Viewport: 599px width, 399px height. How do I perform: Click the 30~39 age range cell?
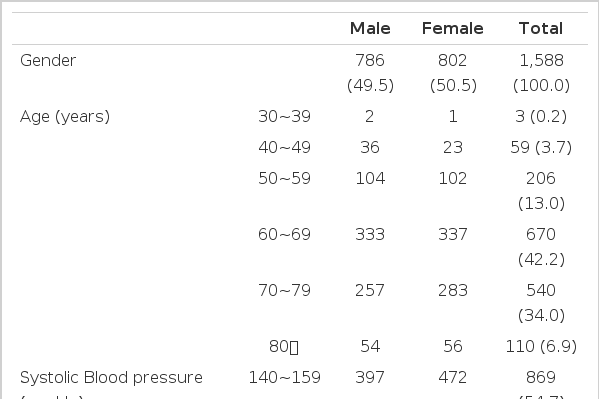pyautogui.click(x=285, y=117)
